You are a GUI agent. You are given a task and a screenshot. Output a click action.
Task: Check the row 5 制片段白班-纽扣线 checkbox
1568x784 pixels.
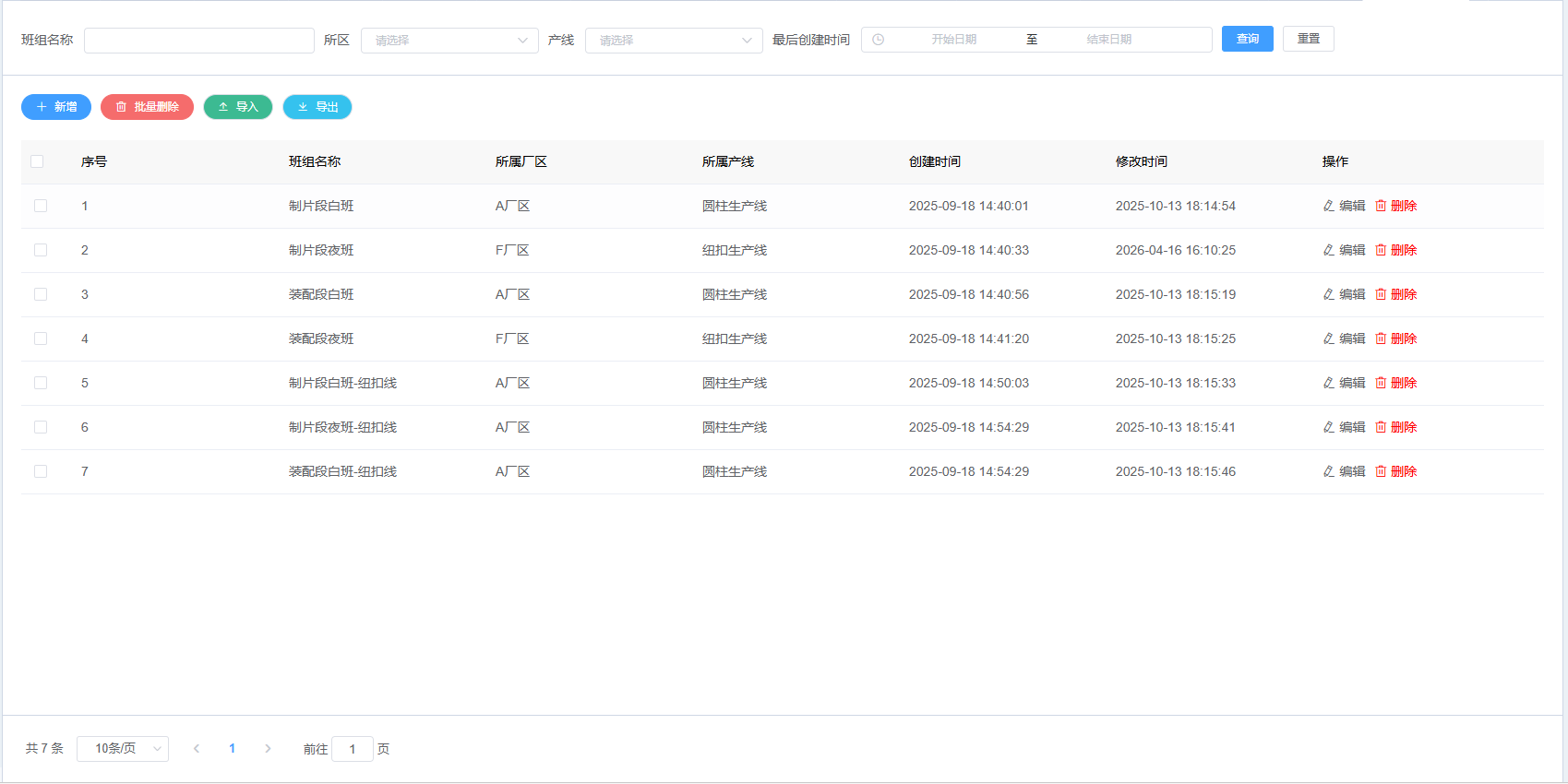[x=41, y=383]
